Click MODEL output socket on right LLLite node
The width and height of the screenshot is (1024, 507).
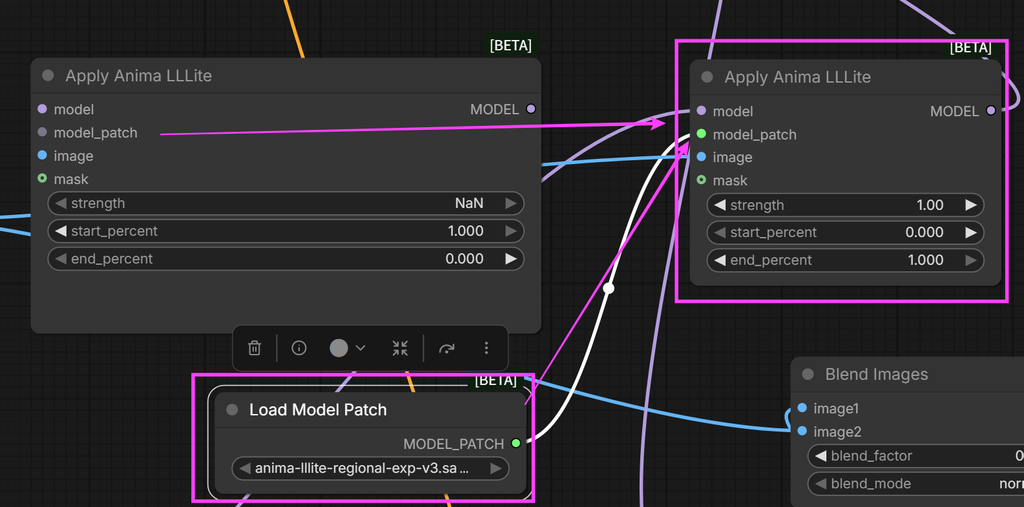[991, 111]
